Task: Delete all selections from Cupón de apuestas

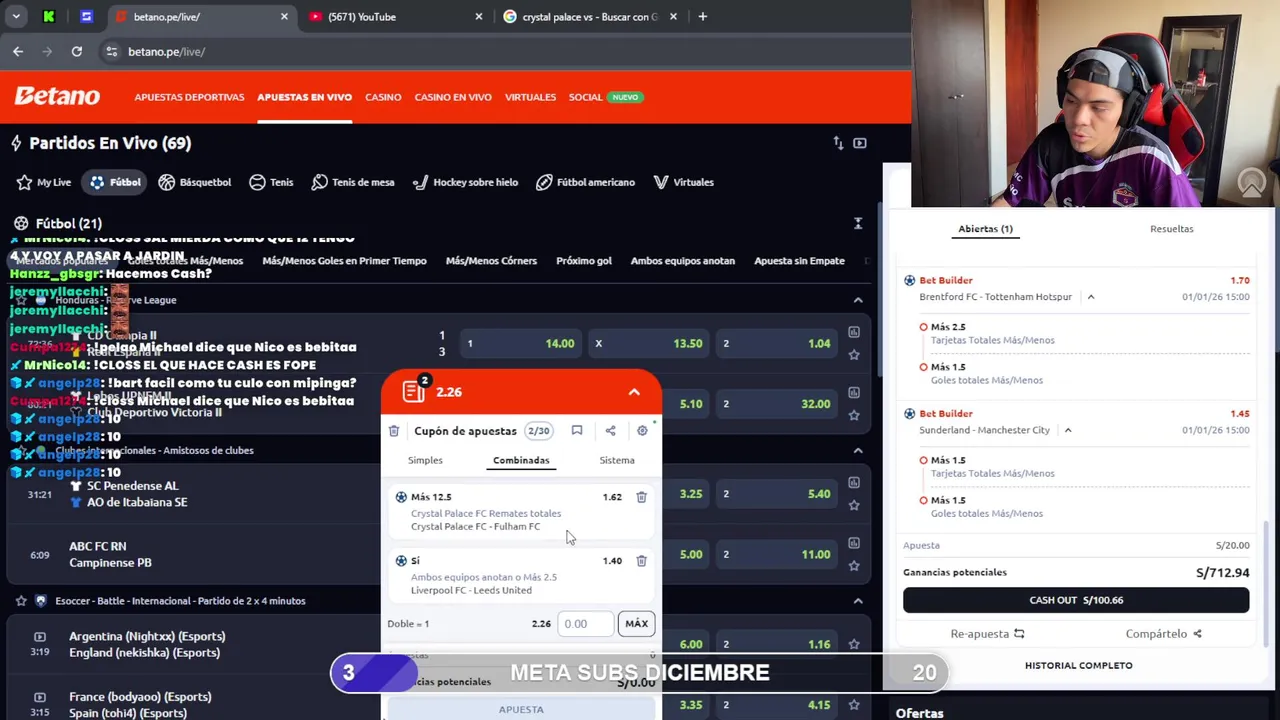Action: (394, 431)
